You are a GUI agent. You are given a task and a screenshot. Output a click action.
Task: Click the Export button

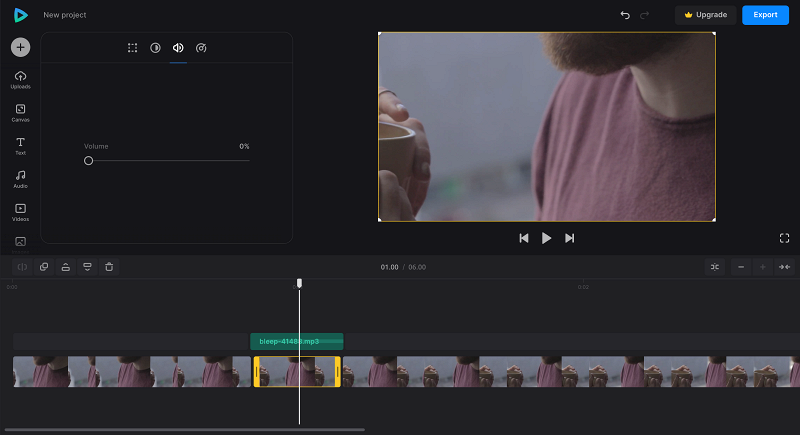tap(765, 15)
